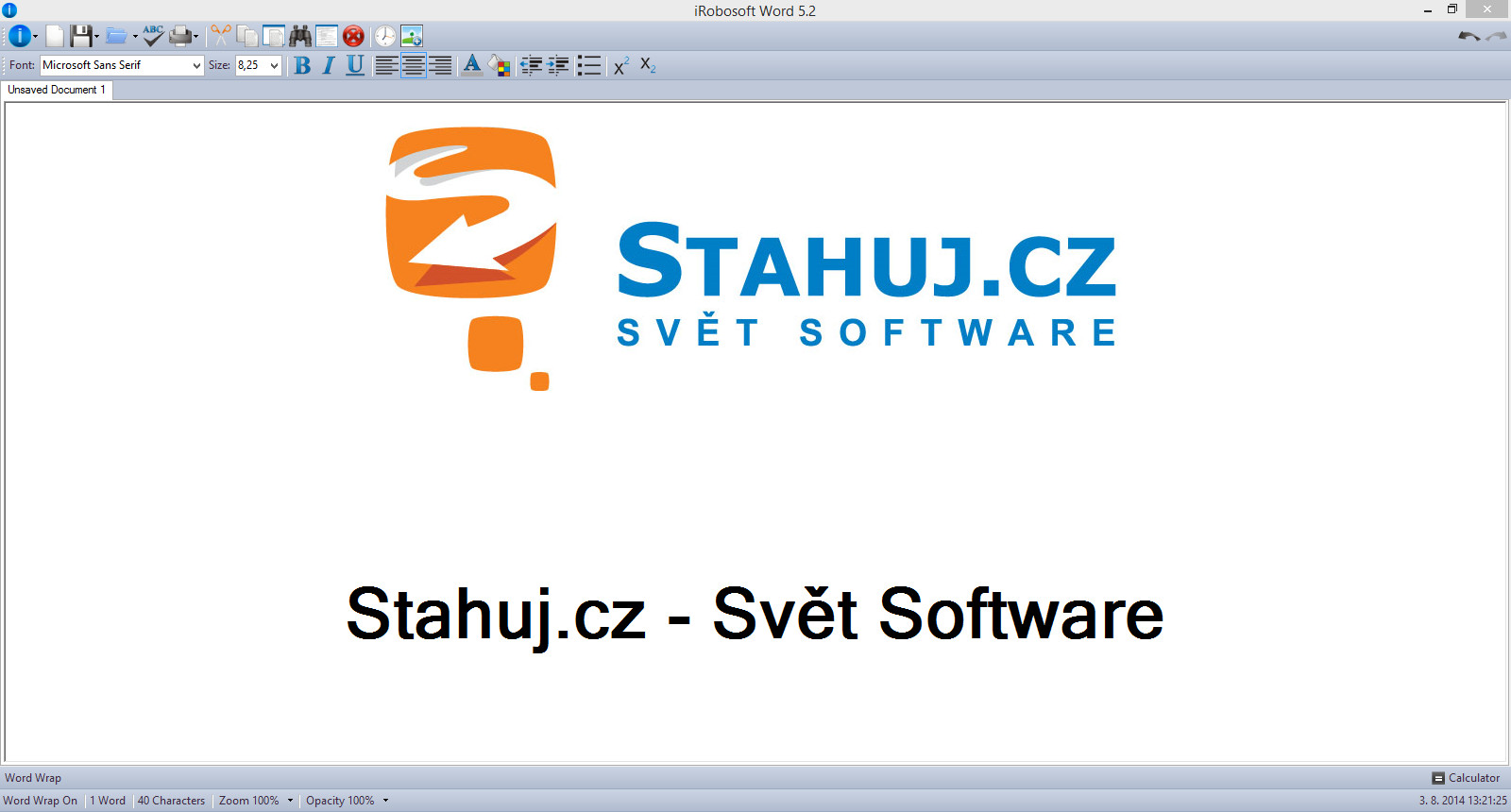Click the app icon in the title bar

tap(9, 10)
